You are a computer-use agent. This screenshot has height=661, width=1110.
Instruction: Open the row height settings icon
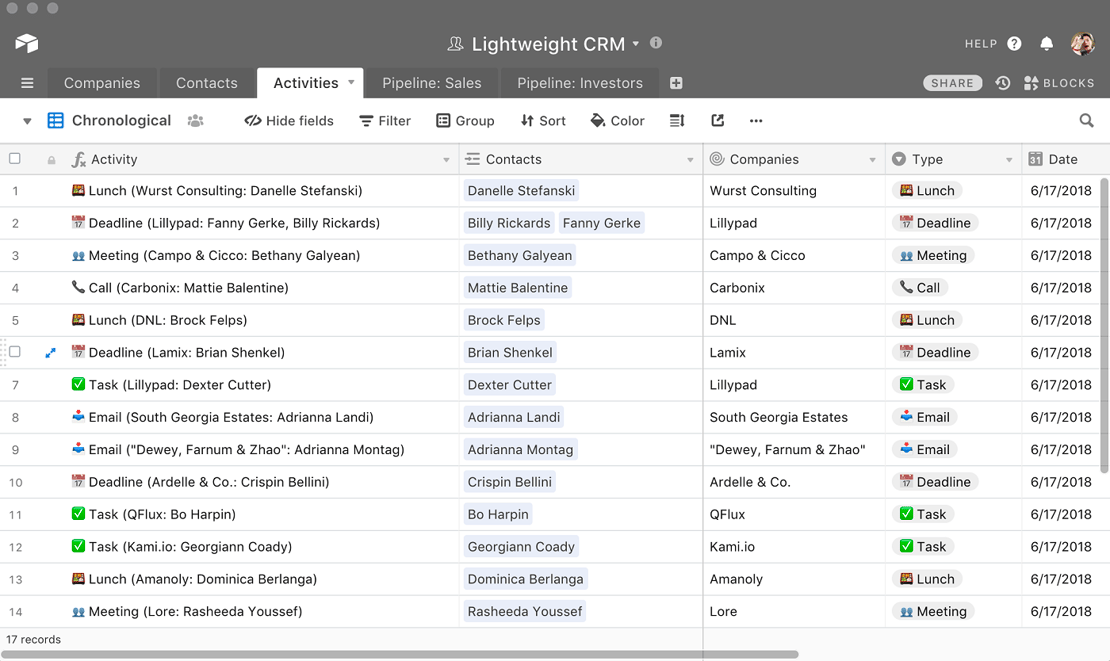(x=677, y=120)
